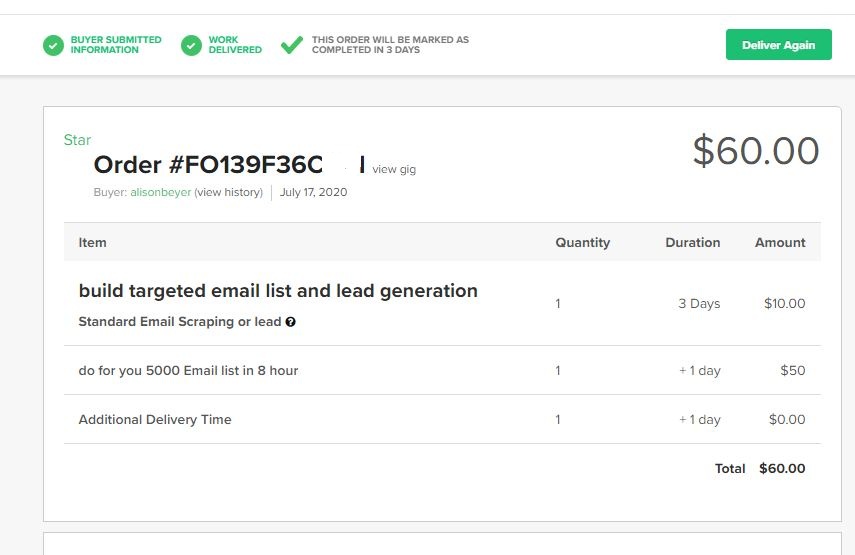This screenshot has height=555, width=855.
Task: Click the Deliver Again button
Action: (779, 45)
